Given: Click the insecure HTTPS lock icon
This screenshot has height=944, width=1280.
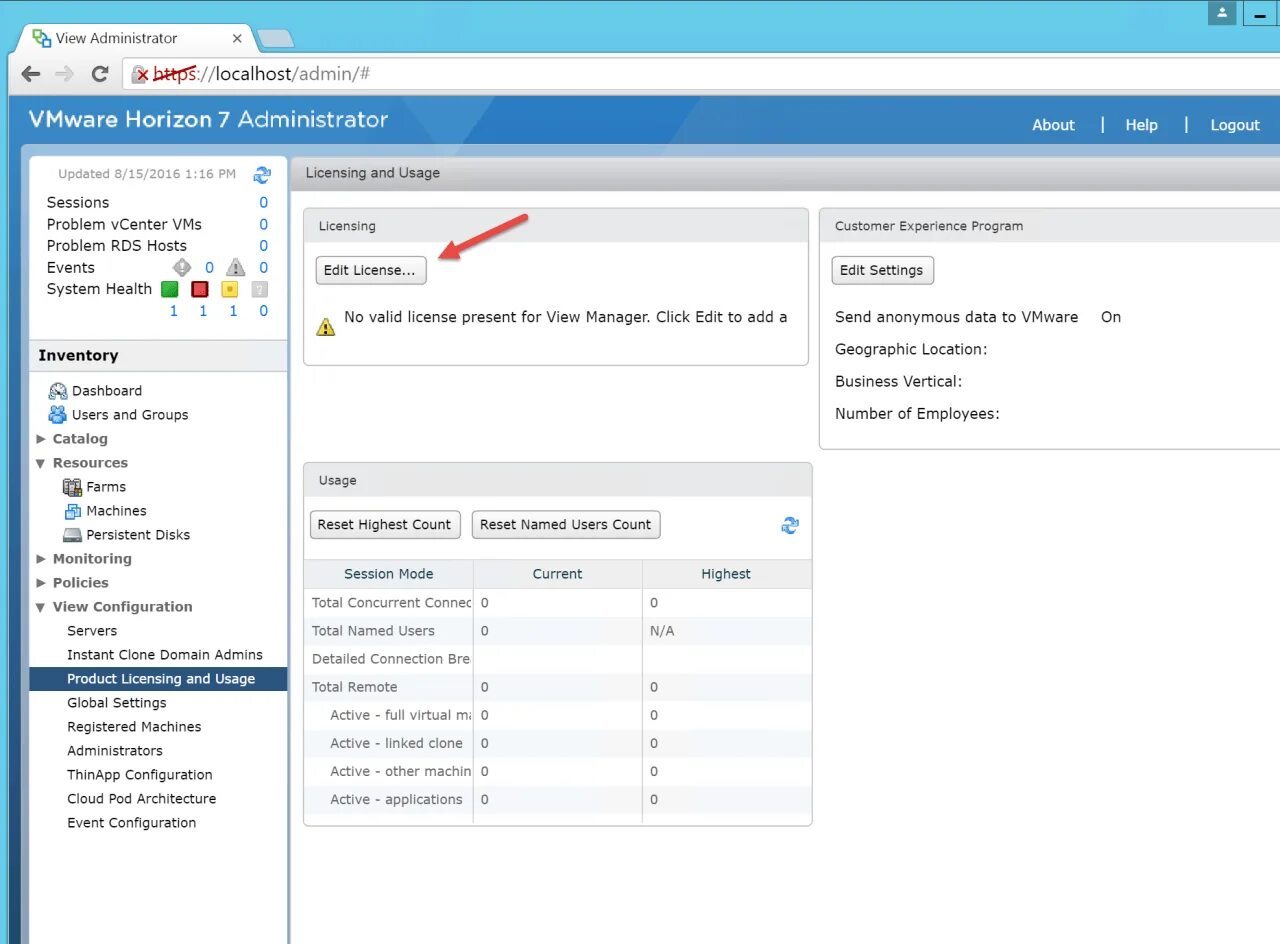Looking at the screenshot, I should (140, 74).
